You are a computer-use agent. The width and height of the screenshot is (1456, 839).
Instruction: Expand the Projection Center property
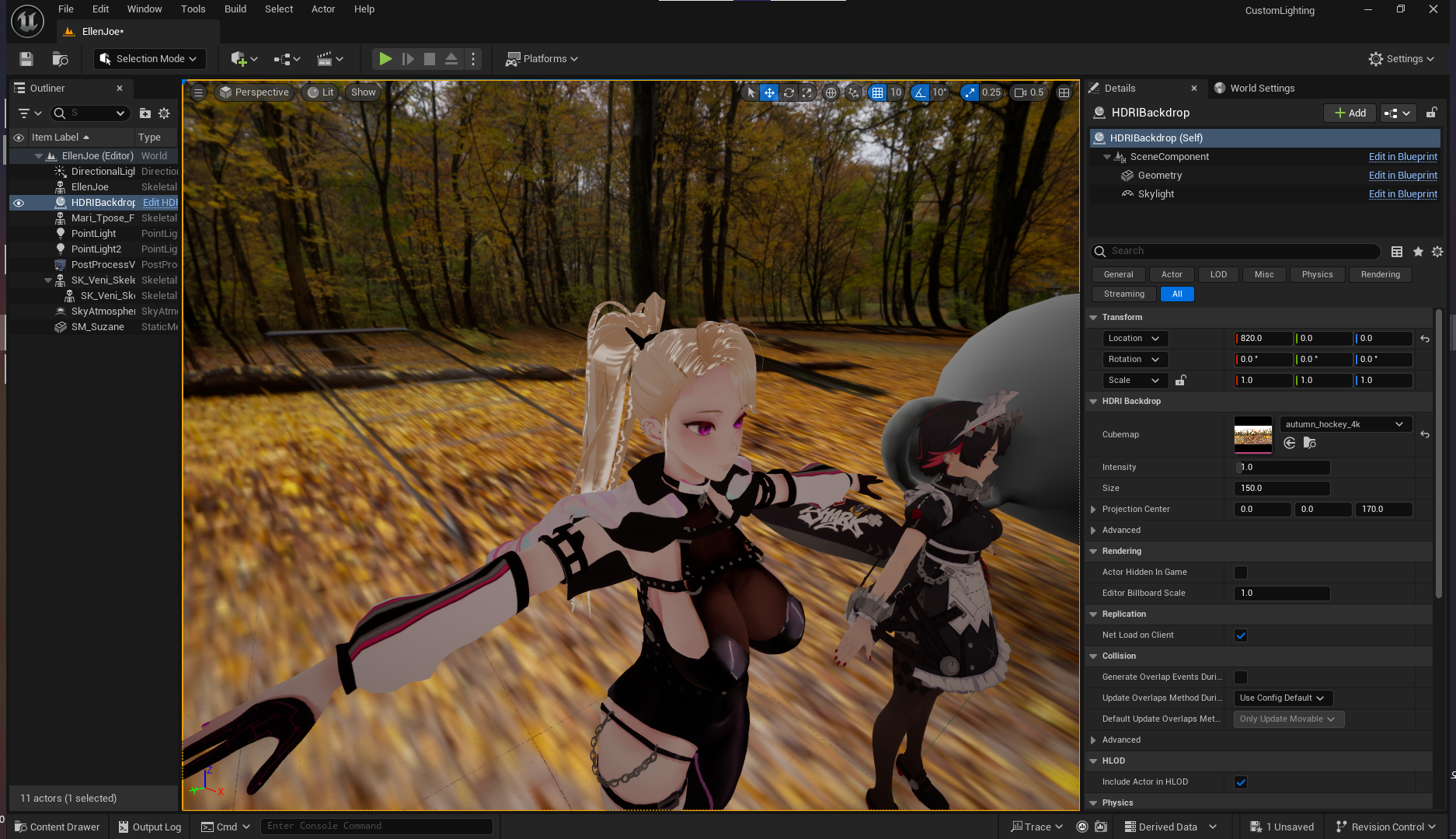[1093, 510]
